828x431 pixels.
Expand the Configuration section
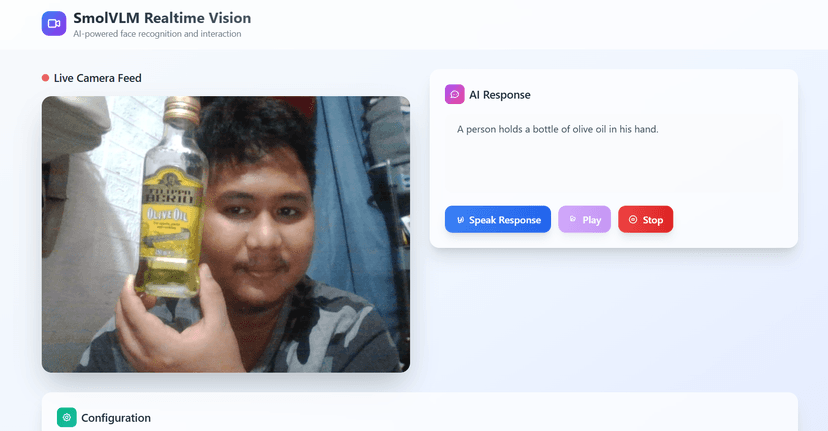[116, 417]
